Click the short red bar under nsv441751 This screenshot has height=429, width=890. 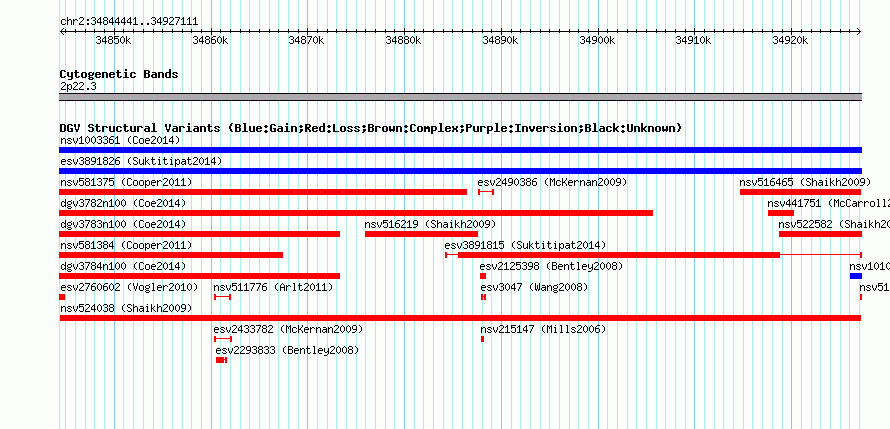click(781, 213)
